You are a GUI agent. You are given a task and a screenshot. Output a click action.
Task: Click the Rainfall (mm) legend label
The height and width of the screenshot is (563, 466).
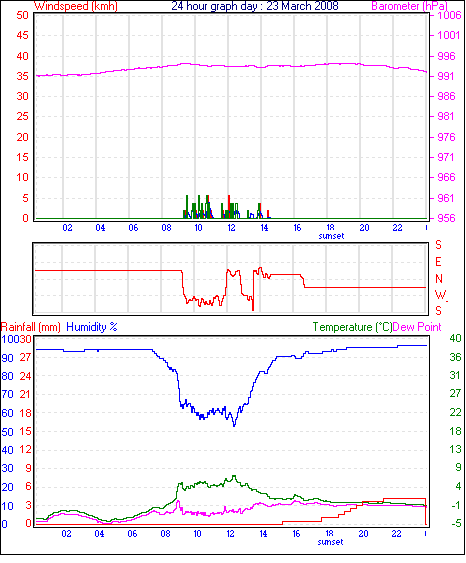31,327
